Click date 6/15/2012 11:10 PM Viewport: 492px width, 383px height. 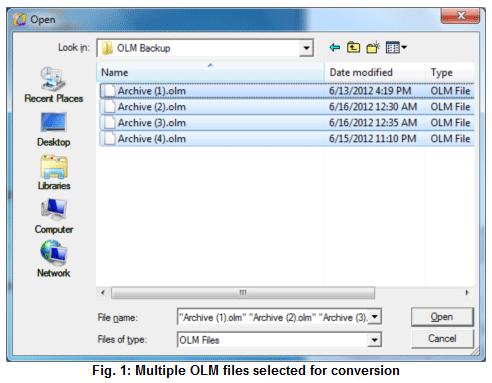pyautogui.click(x=373, y=139)
